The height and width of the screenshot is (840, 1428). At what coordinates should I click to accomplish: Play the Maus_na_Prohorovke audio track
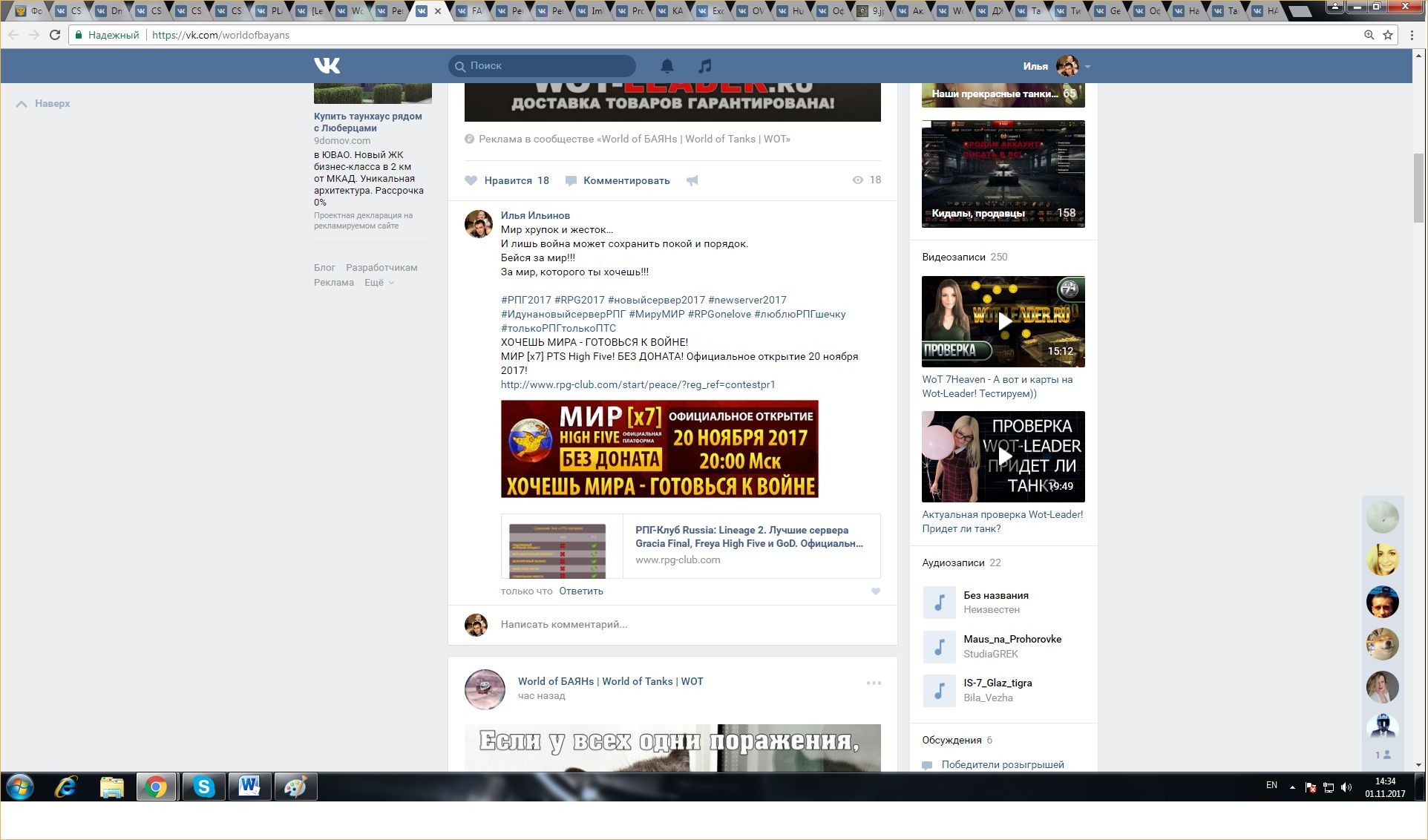click(x=939, y=646)
